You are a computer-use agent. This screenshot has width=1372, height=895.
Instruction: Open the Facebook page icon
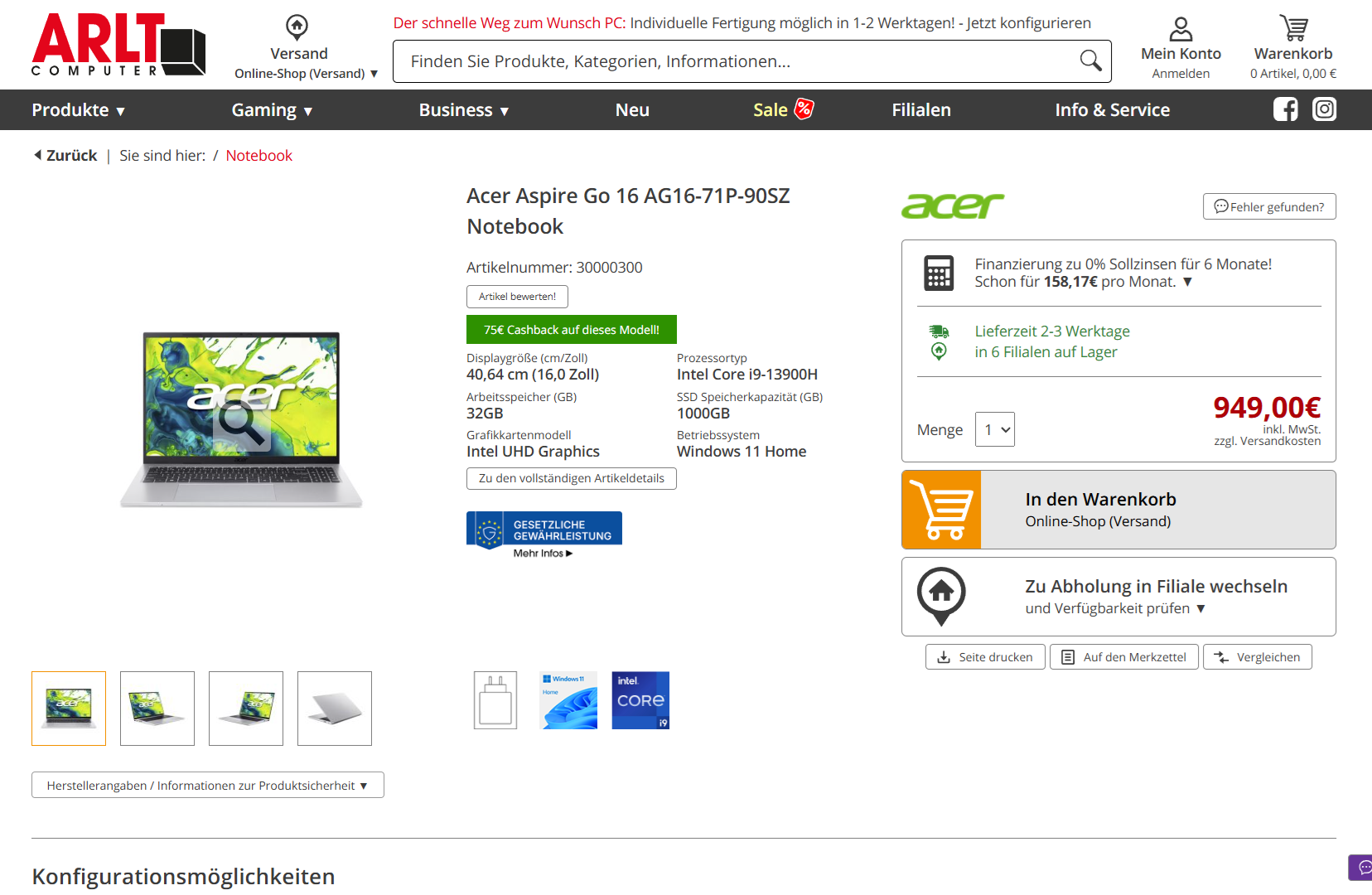pos(1286,109)
